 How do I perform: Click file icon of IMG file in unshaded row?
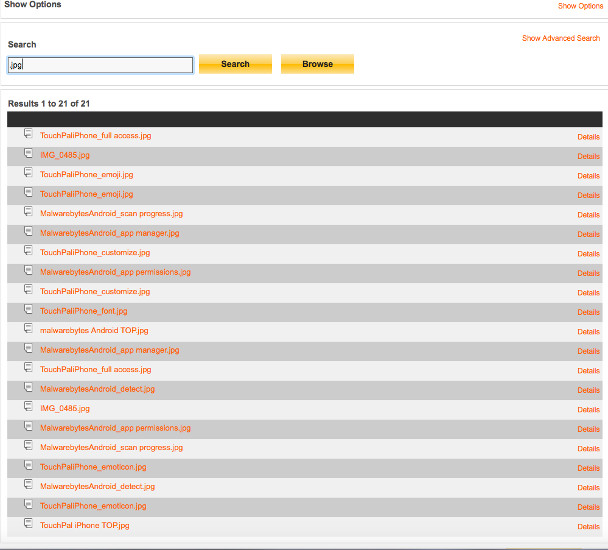(28, 406)
